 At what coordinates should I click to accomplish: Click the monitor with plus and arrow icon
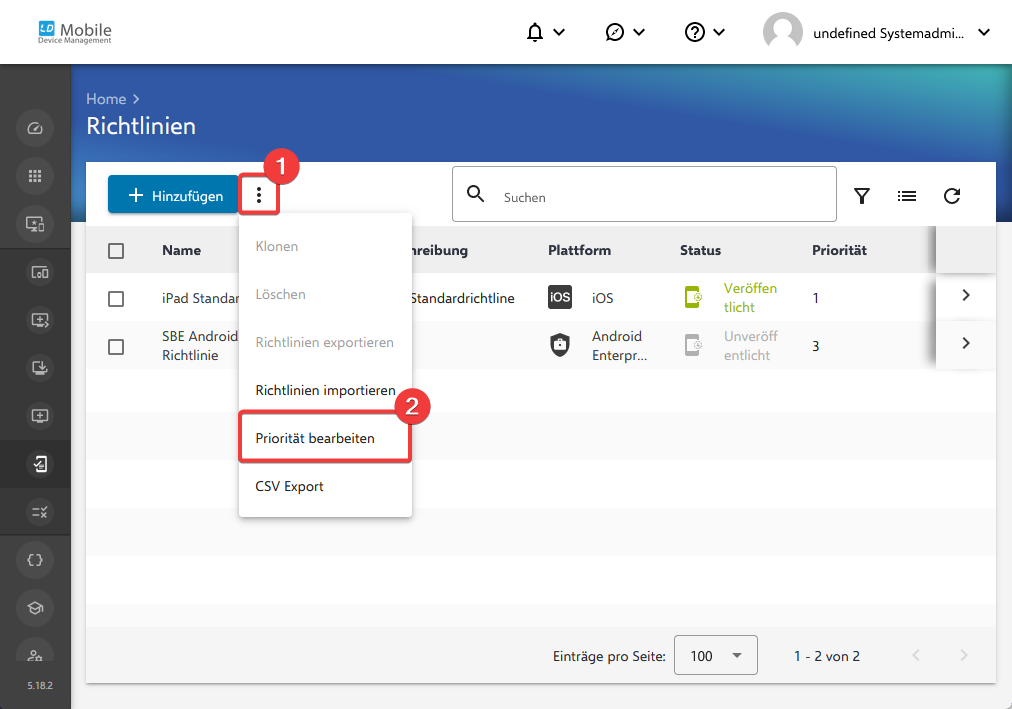click(40, 320)
